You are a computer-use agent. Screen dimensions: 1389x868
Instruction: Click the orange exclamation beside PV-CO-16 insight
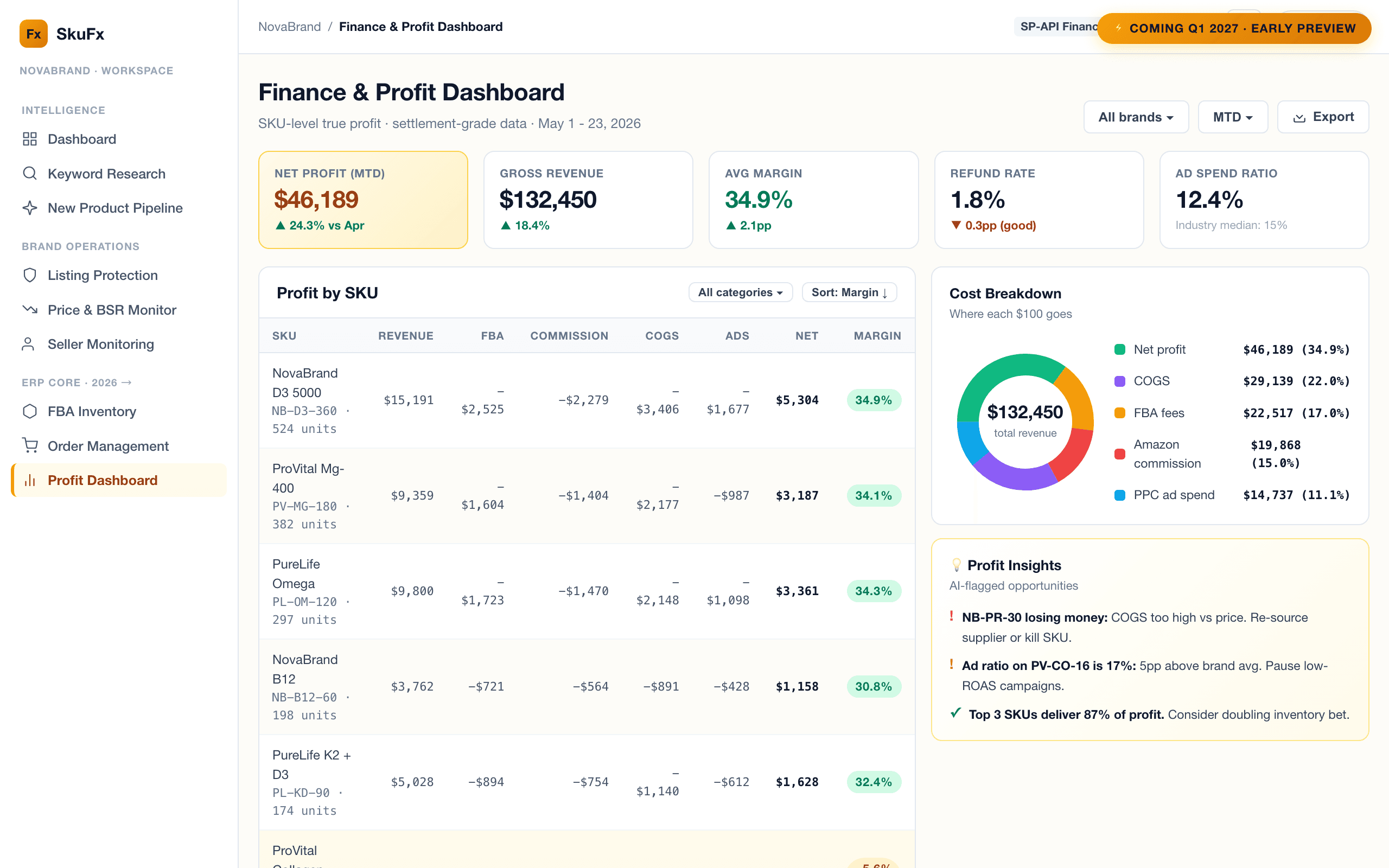tap(952, 664)
